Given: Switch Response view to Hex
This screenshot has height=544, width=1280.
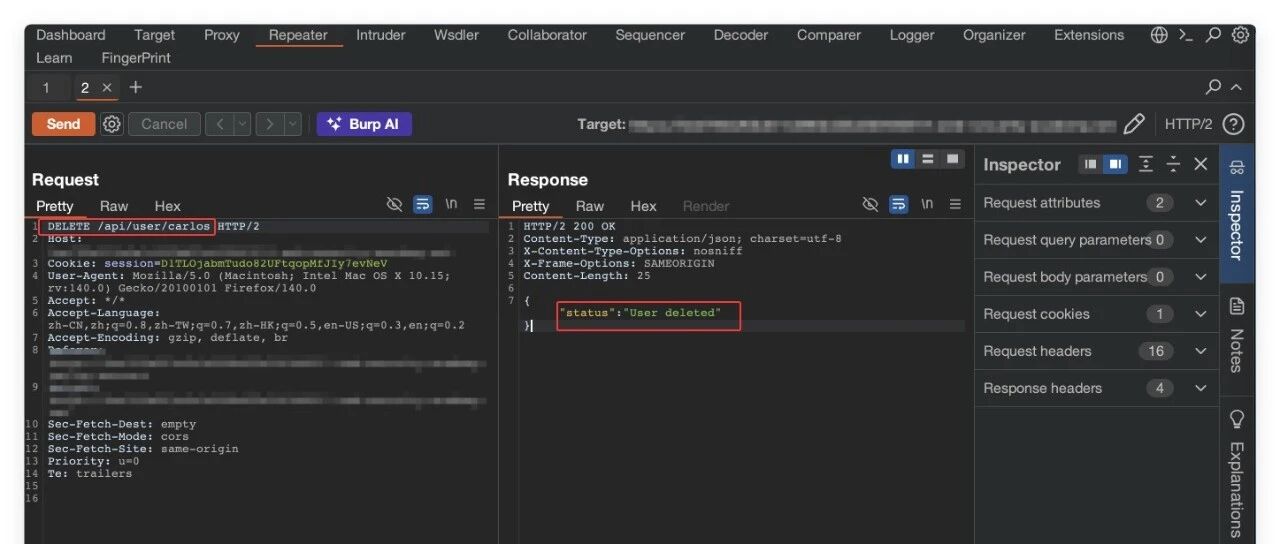Looking at the screenshot, I should (644, 206).
